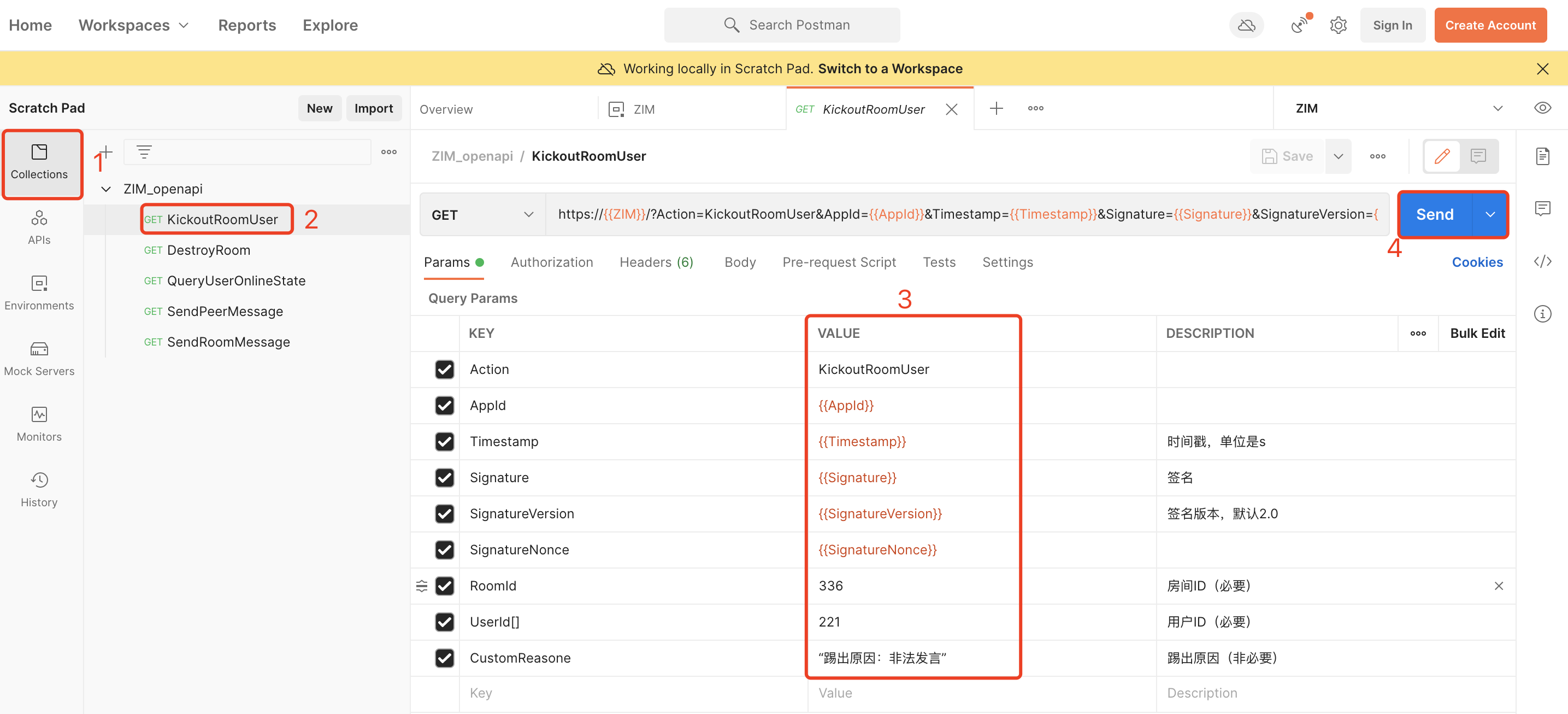The image size is (1568, 714).
Task: Uncheck the SignatureNonce param checkbox
Action: point(444,549)
